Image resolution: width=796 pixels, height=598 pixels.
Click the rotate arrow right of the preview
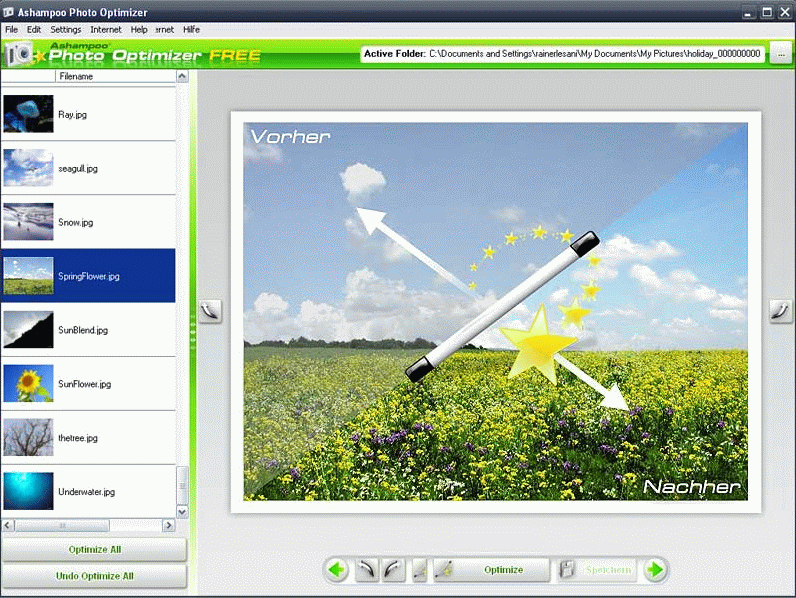(780, 310)
